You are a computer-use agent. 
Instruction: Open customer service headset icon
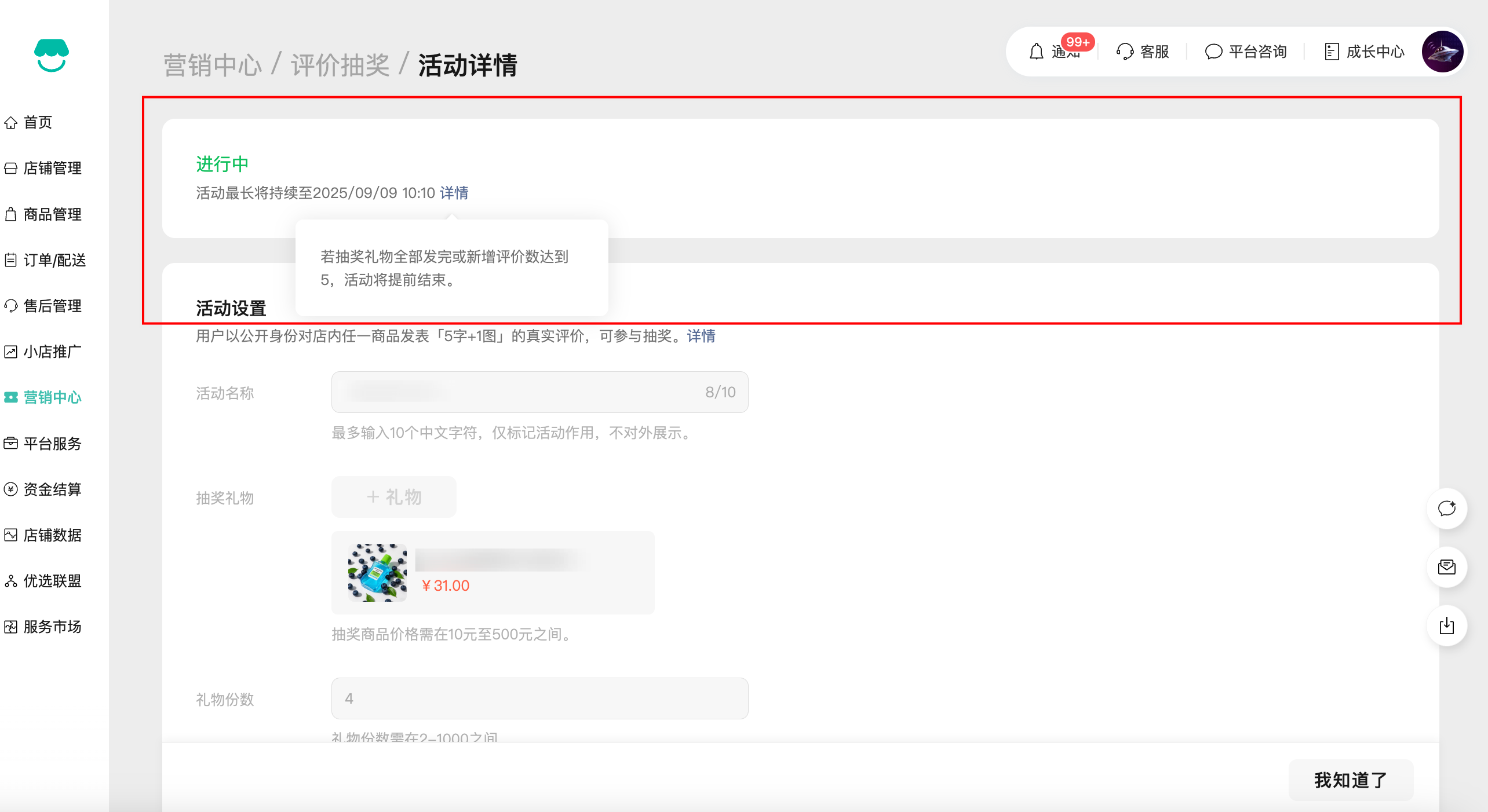pos(1125,52)
